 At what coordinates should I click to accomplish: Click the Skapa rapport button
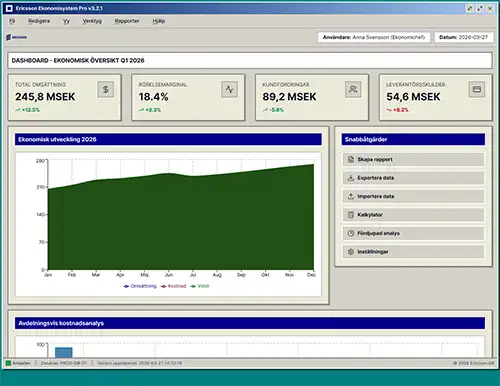pyautogui.click(x=413, y=159)
